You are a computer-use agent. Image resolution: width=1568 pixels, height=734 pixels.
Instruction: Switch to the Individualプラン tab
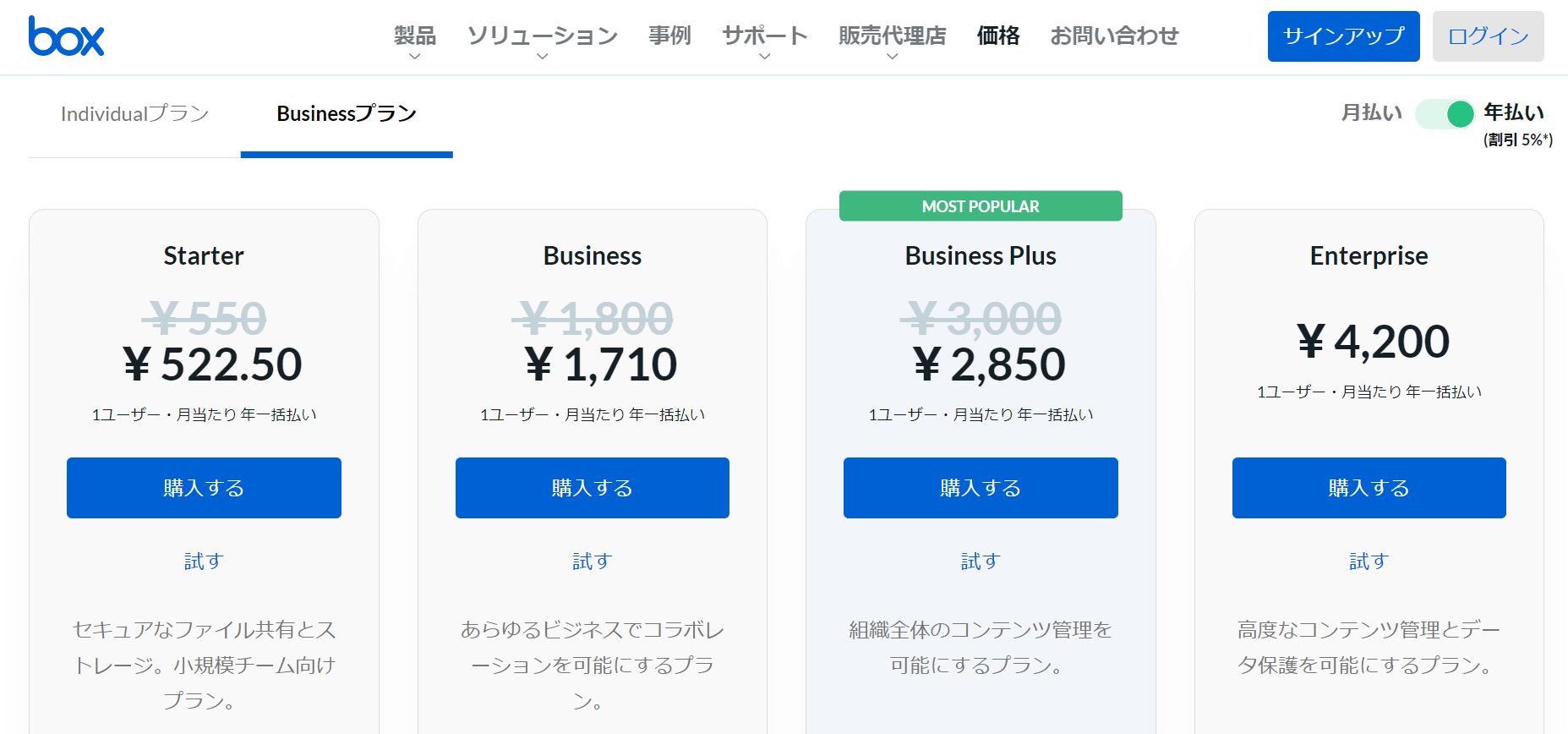click(135, 114)
